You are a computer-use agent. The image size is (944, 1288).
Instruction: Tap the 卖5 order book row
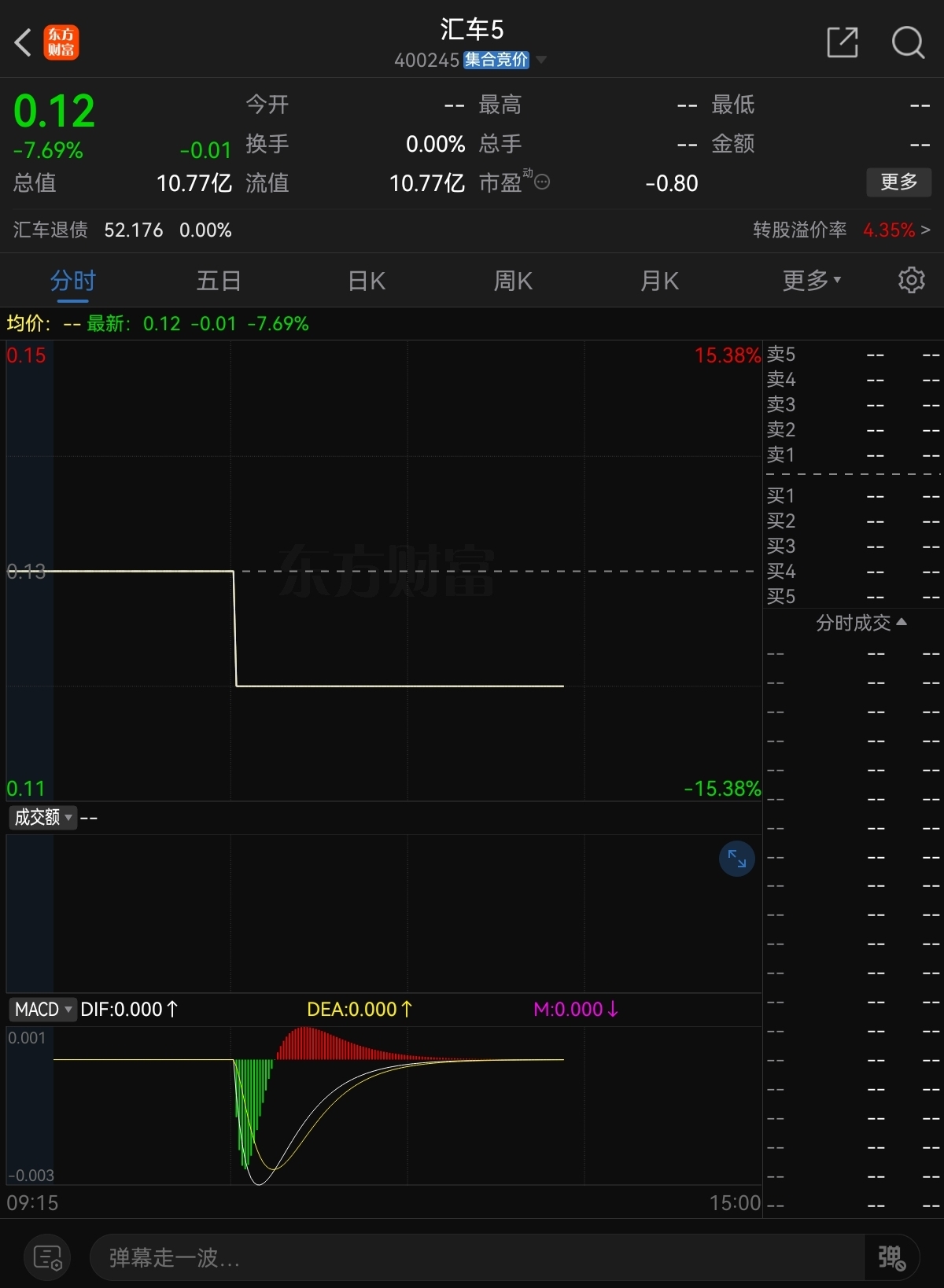[854, 355]
